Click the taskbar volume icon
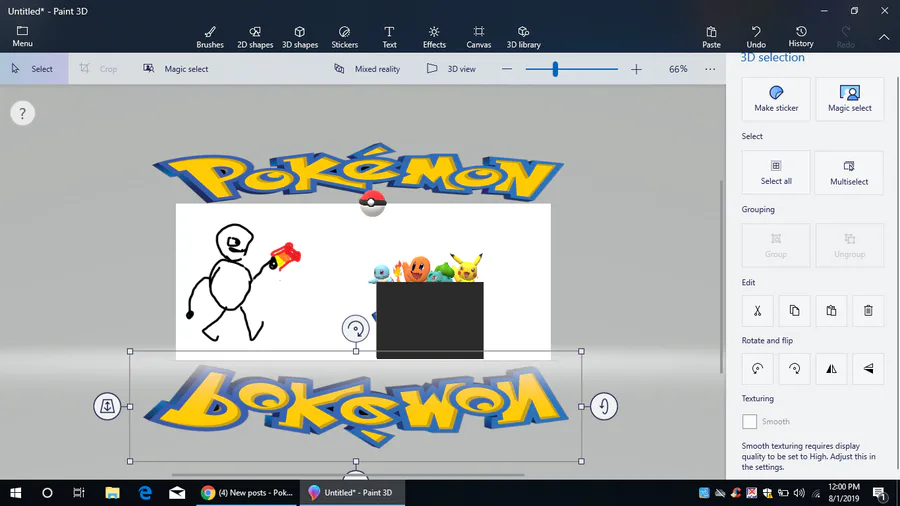 [x=798, y=493]
